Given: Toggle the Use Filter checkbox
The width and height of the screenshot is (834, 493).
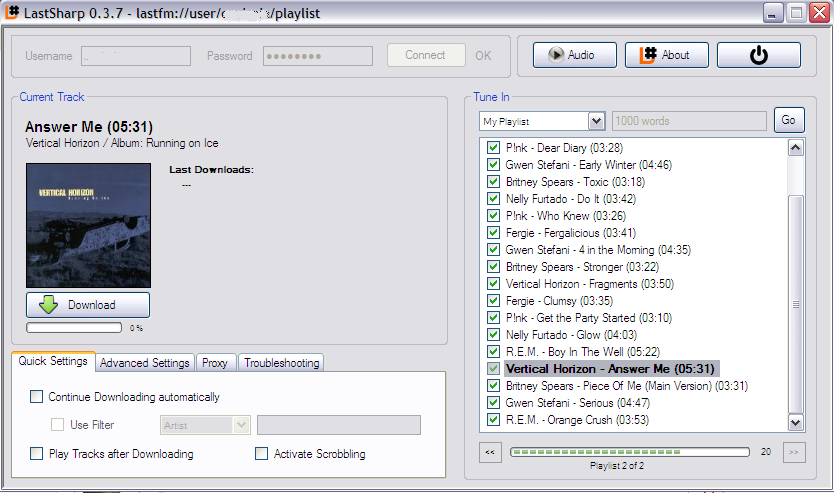Looking at the screenshot, I should point(57,424).
